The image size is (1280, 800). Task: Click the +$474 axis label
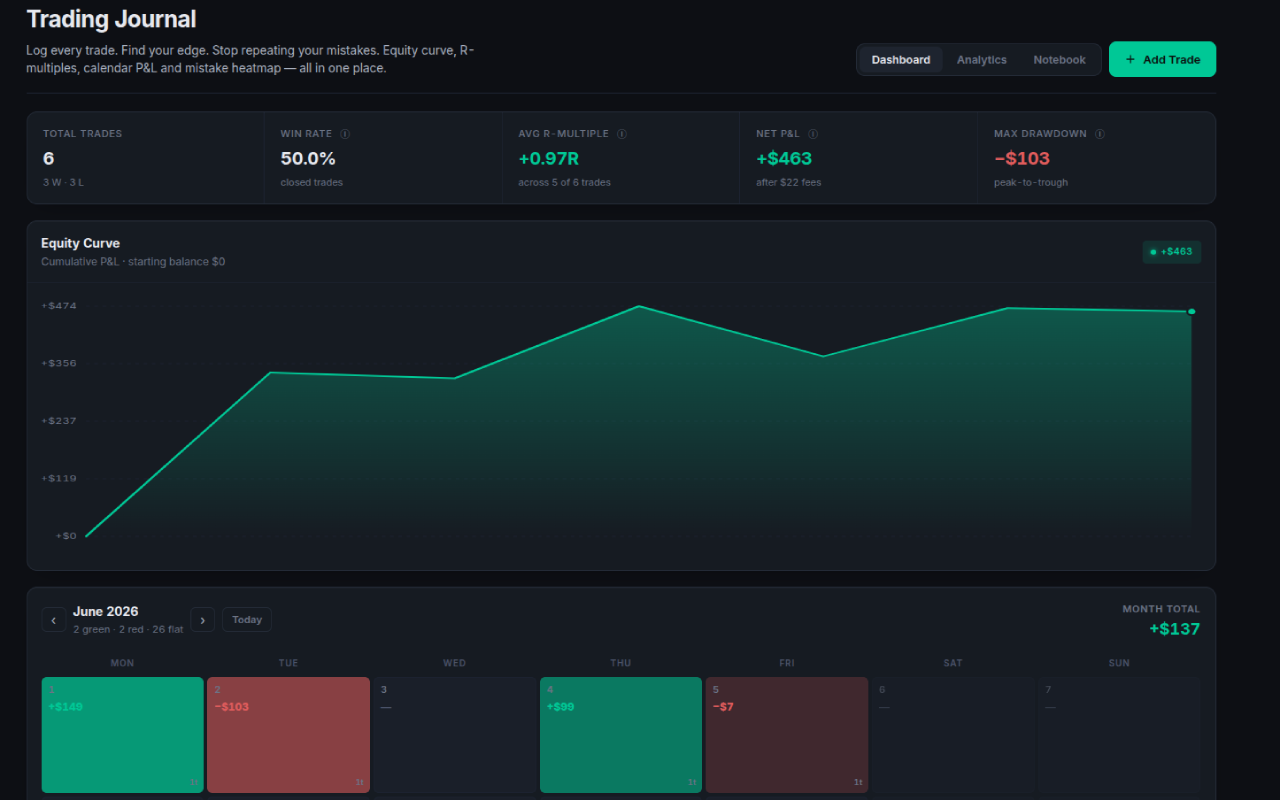click(x=59, y=306)
